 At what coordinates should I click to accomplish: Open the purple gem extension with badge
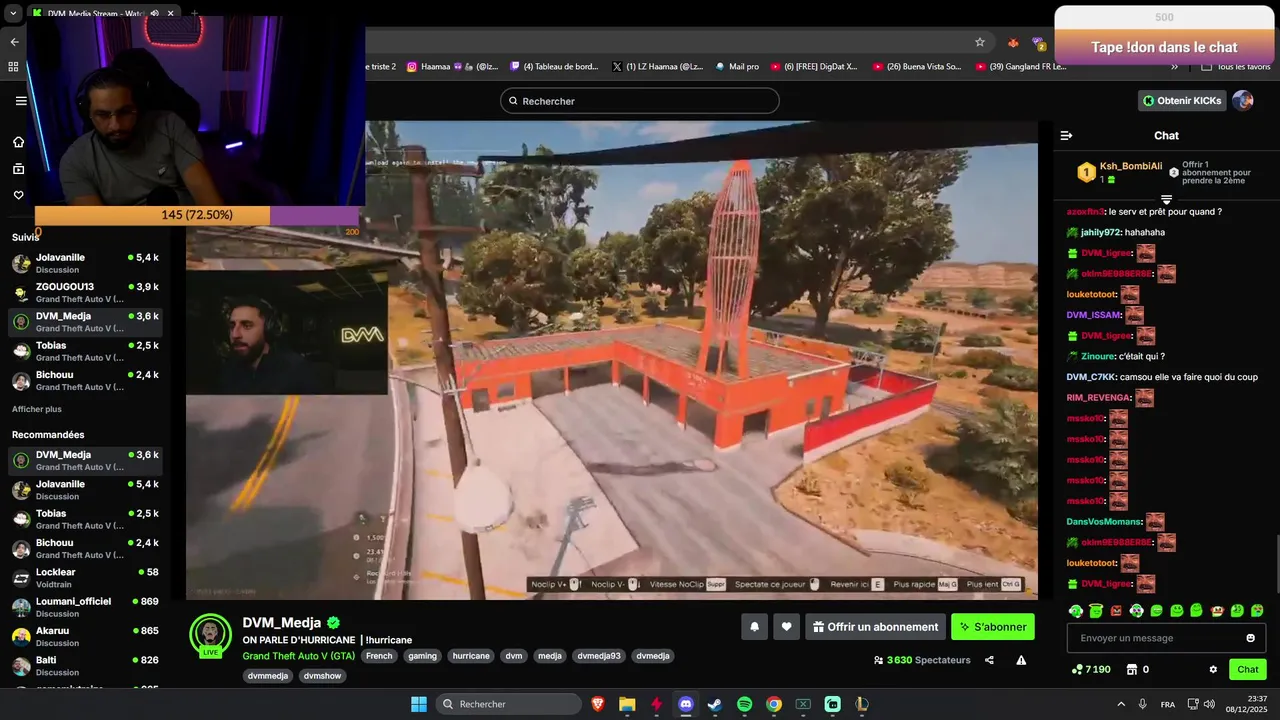[x=1039, y=42]
